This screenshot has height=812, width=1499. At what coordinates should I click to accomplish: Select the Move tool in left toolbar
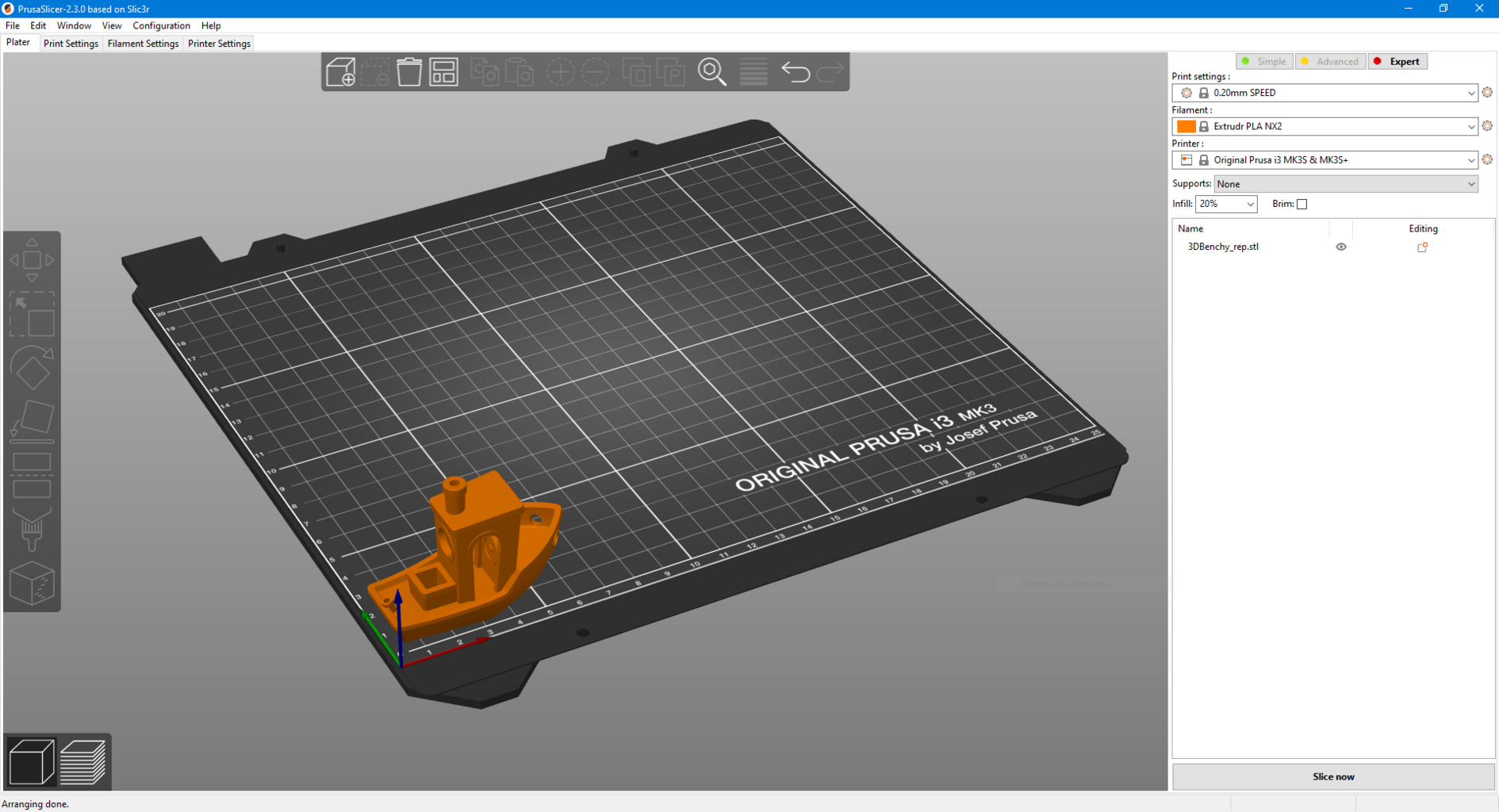[x=32, y=260]
